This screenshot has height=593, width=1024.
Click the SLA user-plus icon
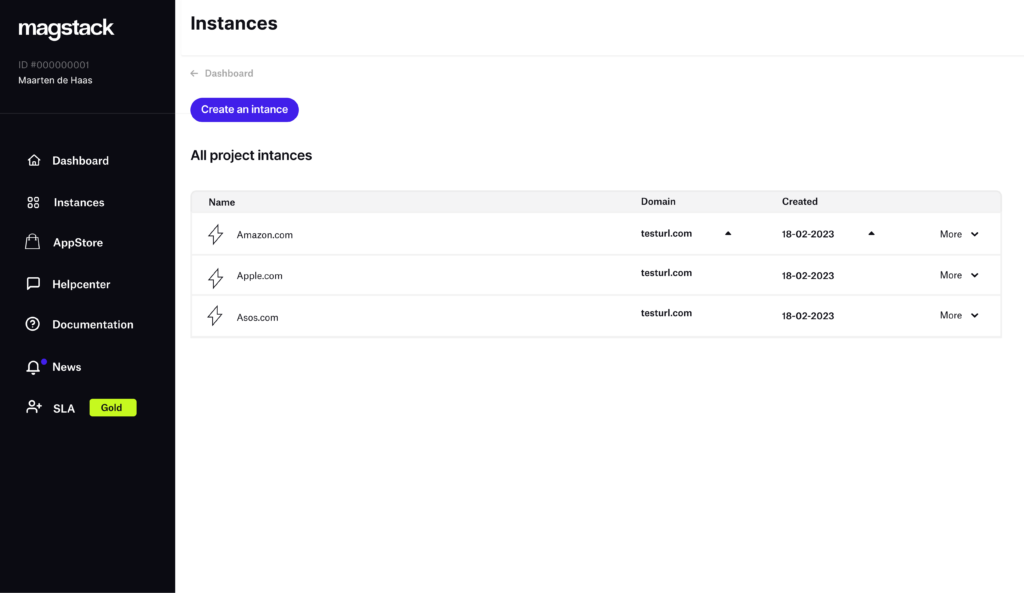coord(34,408)
